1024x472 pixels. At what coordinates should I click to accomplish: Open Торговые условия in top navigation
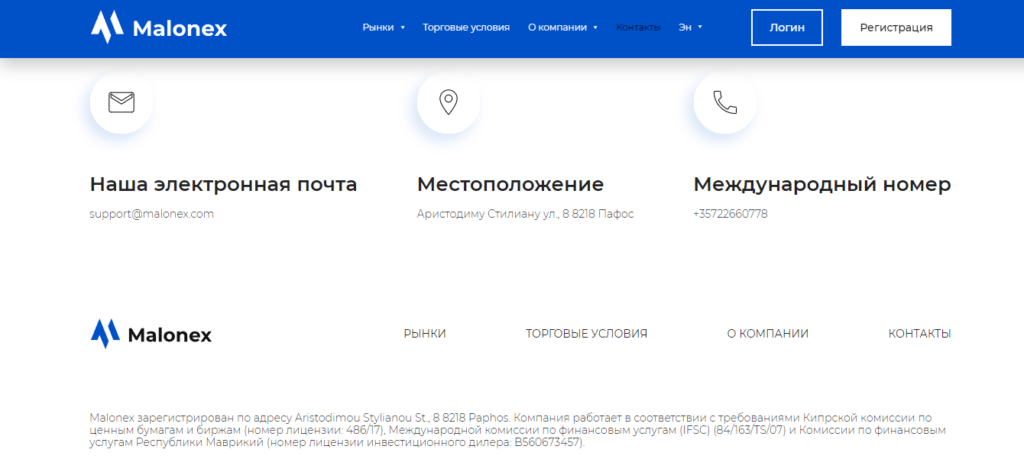click(466, 27)
